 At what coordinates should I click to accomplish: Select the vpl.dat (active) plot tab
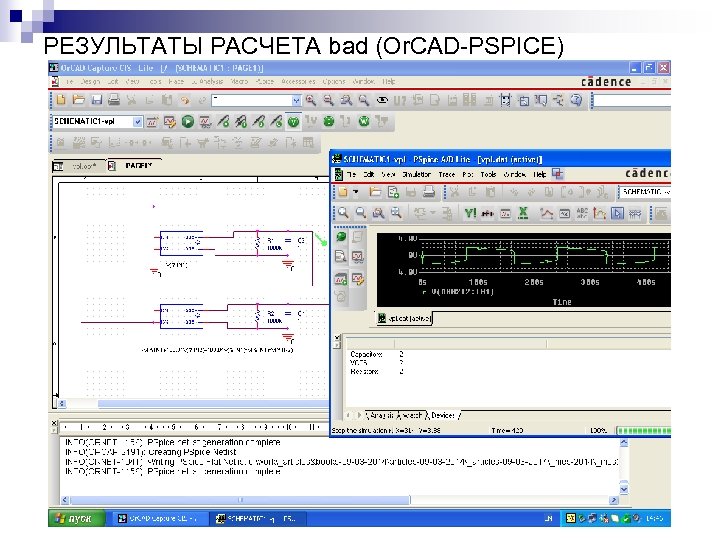(x=405, y=318)
